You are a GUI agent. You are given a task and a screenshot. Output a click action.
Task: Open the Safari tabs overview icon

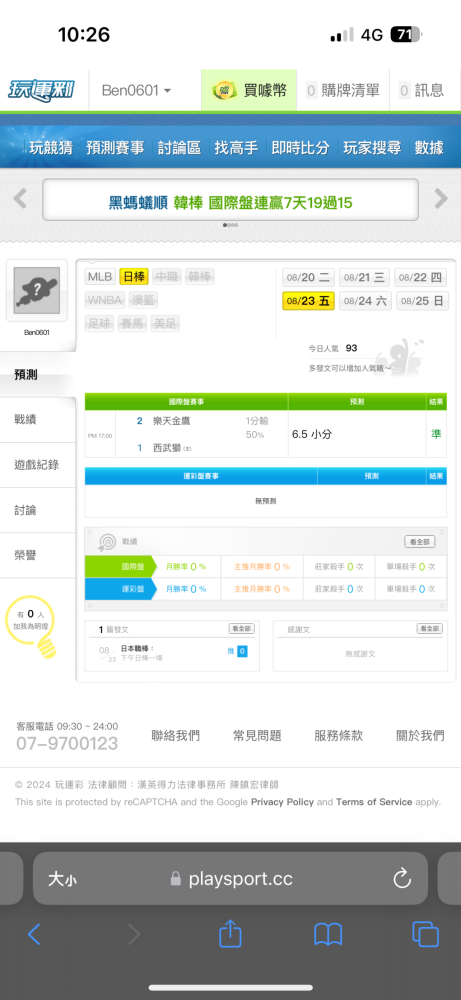click(425, 934)
